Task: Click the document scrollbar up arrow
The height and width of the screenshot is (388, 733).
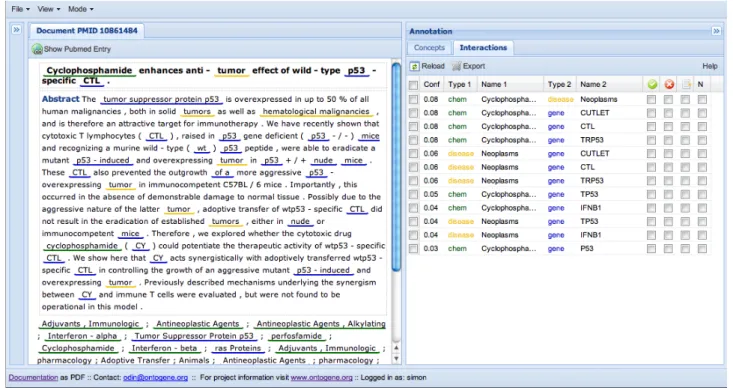Action: (396, 348)
